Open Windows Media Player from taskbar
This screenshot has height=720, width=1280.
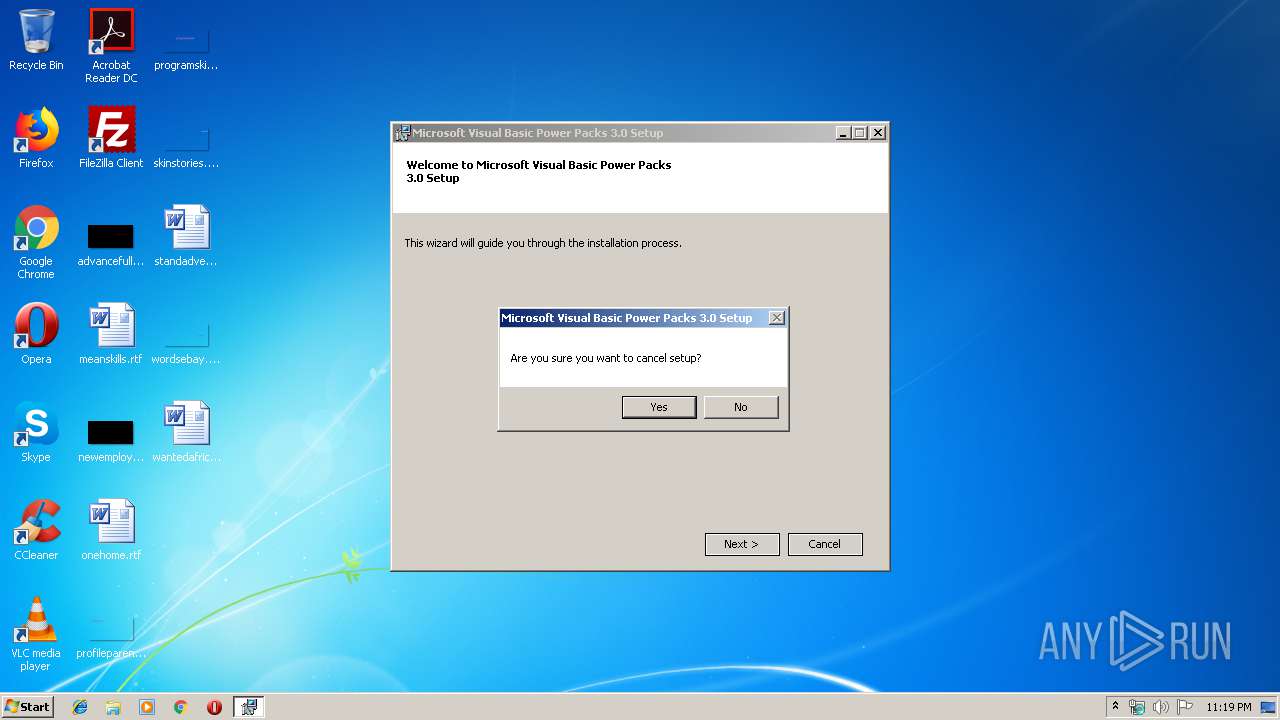pos(147,707)
